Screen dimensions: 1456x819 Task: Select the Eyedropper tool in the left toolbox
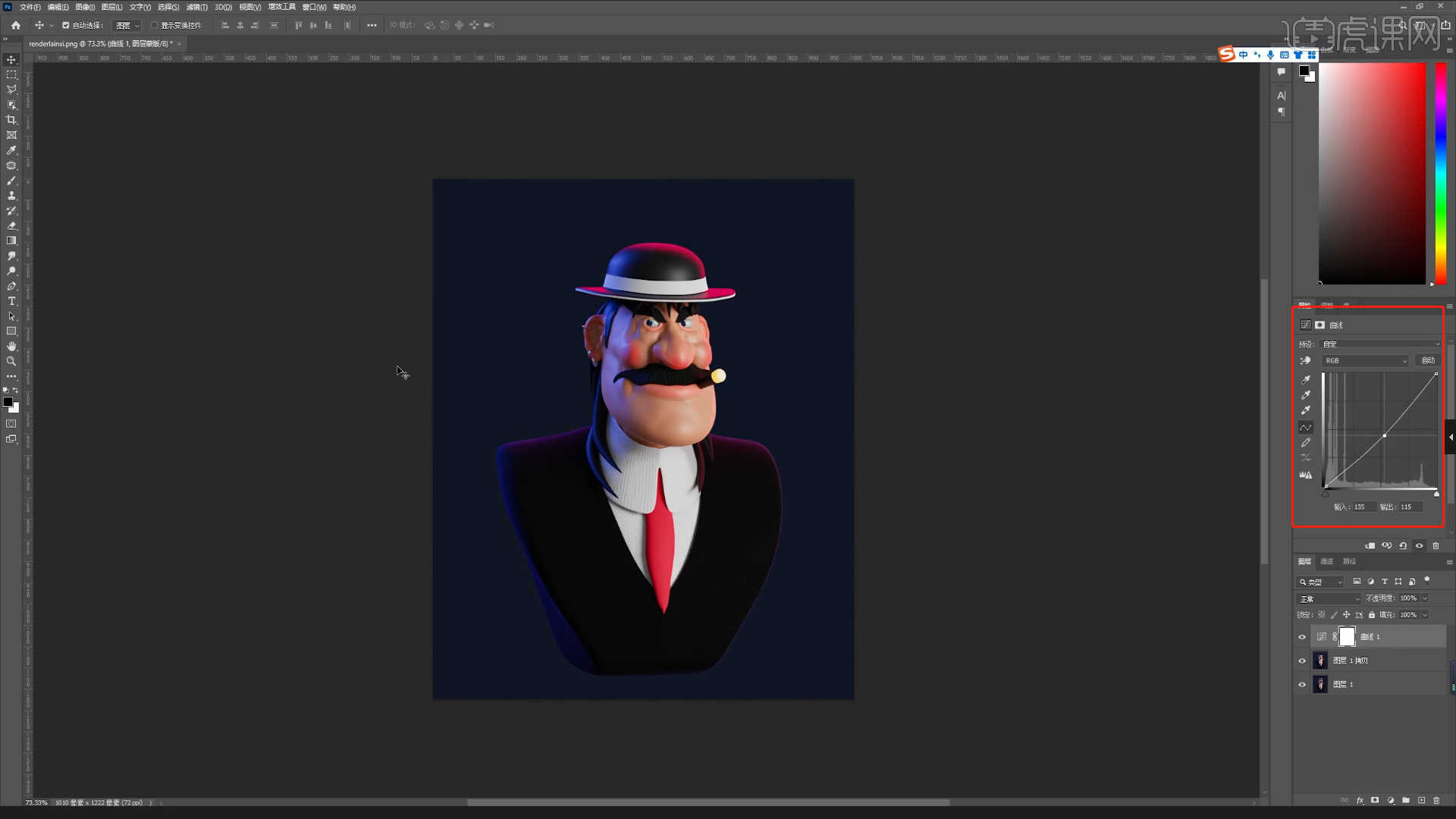11,151
